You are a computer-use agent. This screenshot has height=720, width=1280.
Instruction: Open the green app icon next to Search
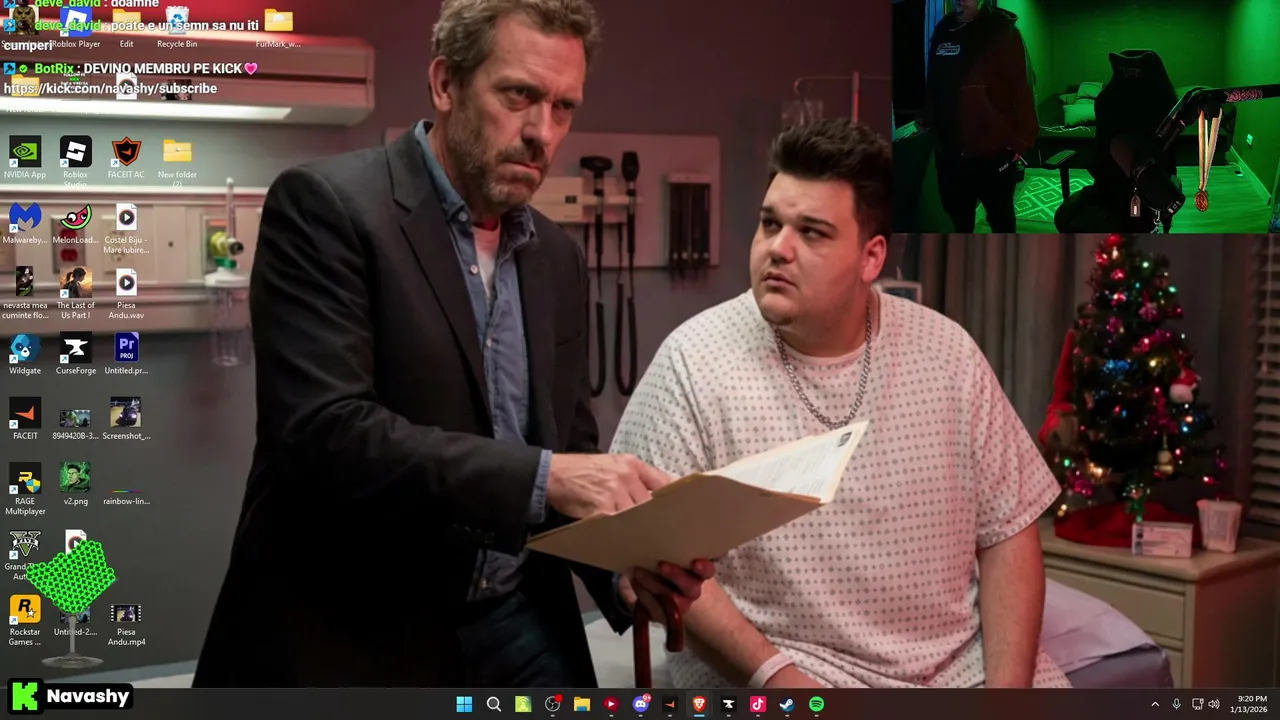pyautogui.click(x=523, y=704)
